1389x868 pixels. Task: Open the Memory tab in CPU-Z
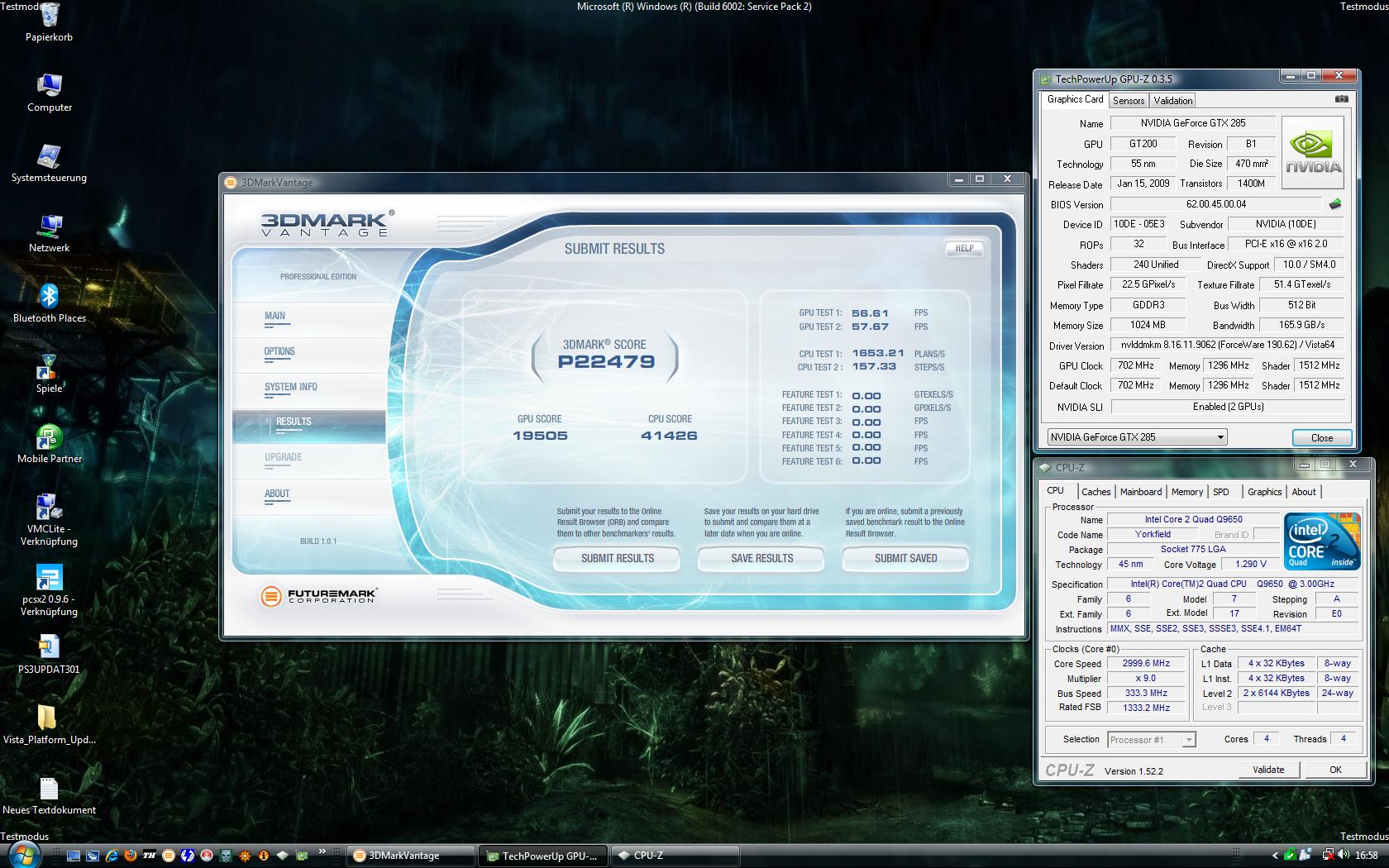1186,492
